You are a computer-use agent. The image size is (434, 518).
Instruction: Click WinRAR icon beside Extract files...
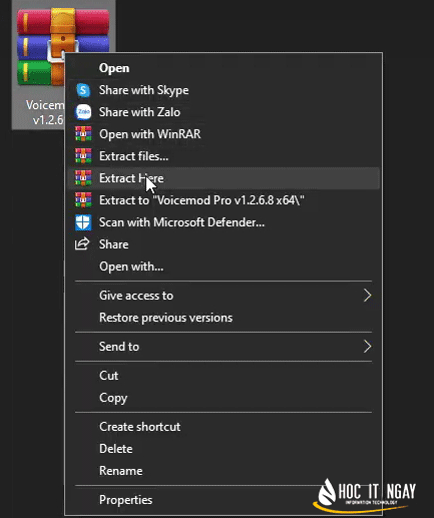pyautogui.click(x=83, y=156)
